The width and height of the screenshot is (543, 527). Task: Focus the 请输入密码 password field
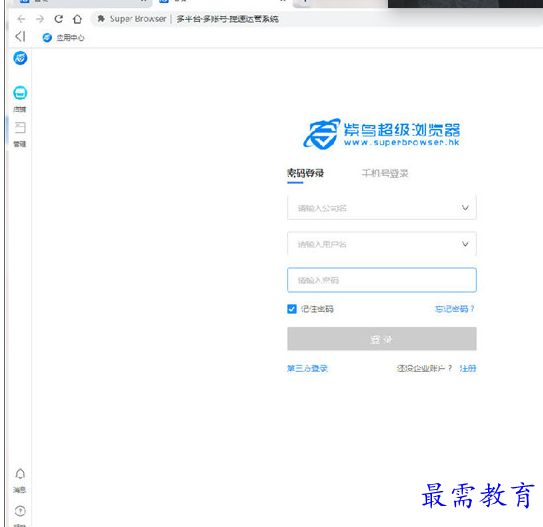[382, 280]
